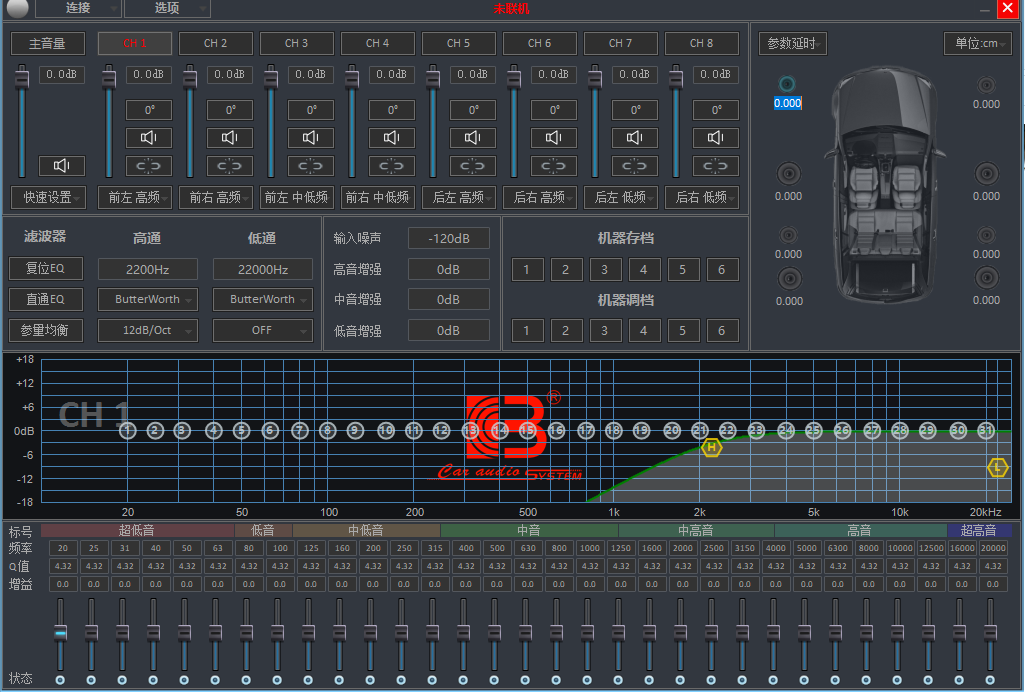Toggle CH 8 phase 0° button
Image resolution: width=1025 pixels, height=692 pixels.
pos(716,110)
